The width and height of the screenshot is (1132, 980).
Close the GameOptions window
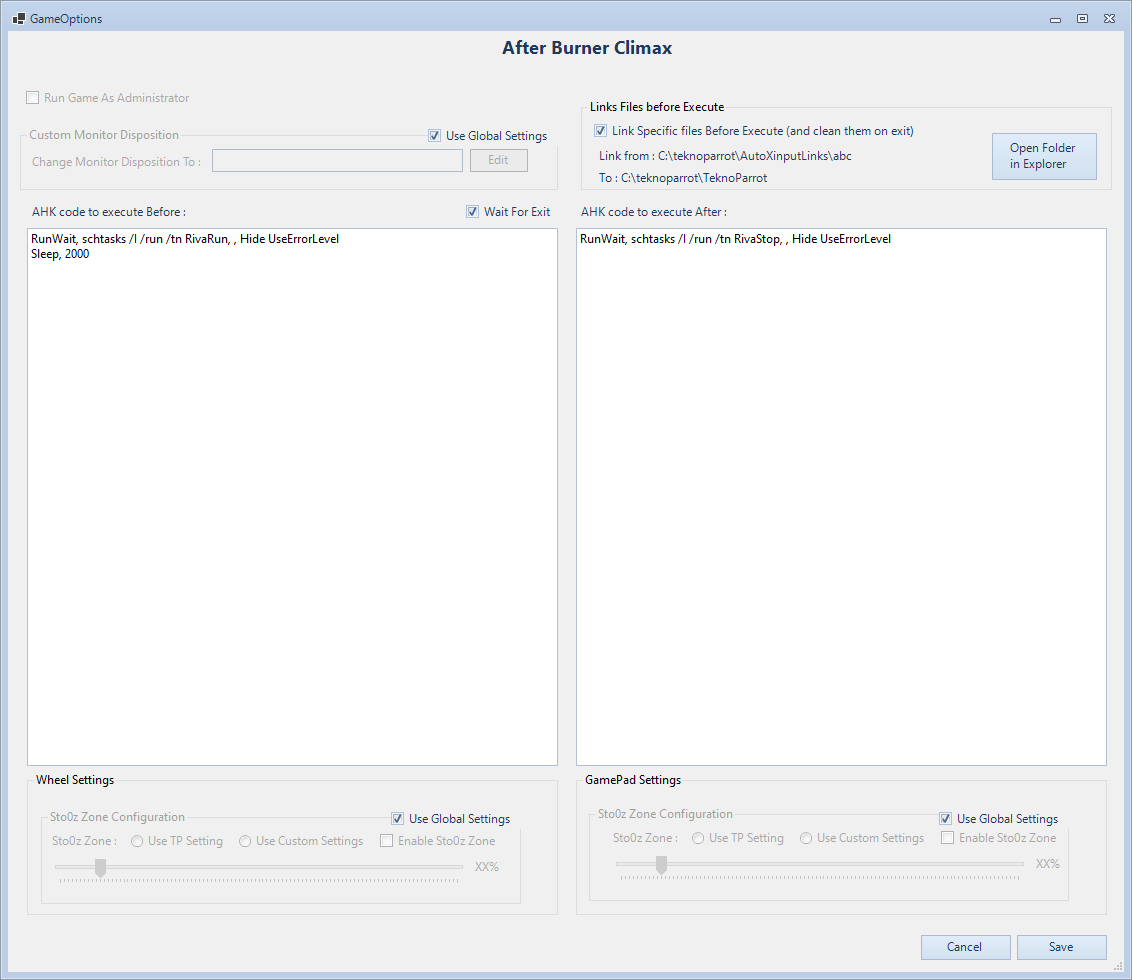(1110, 19)
